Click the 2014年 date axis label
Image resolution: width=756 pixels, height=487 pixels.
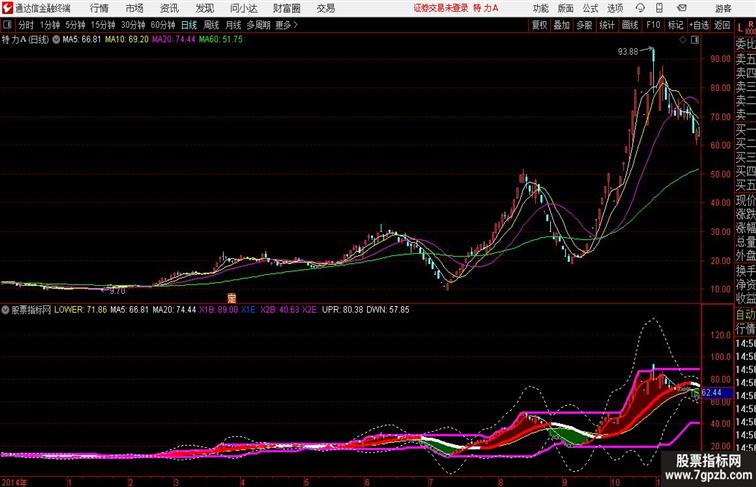click(14, 482)
